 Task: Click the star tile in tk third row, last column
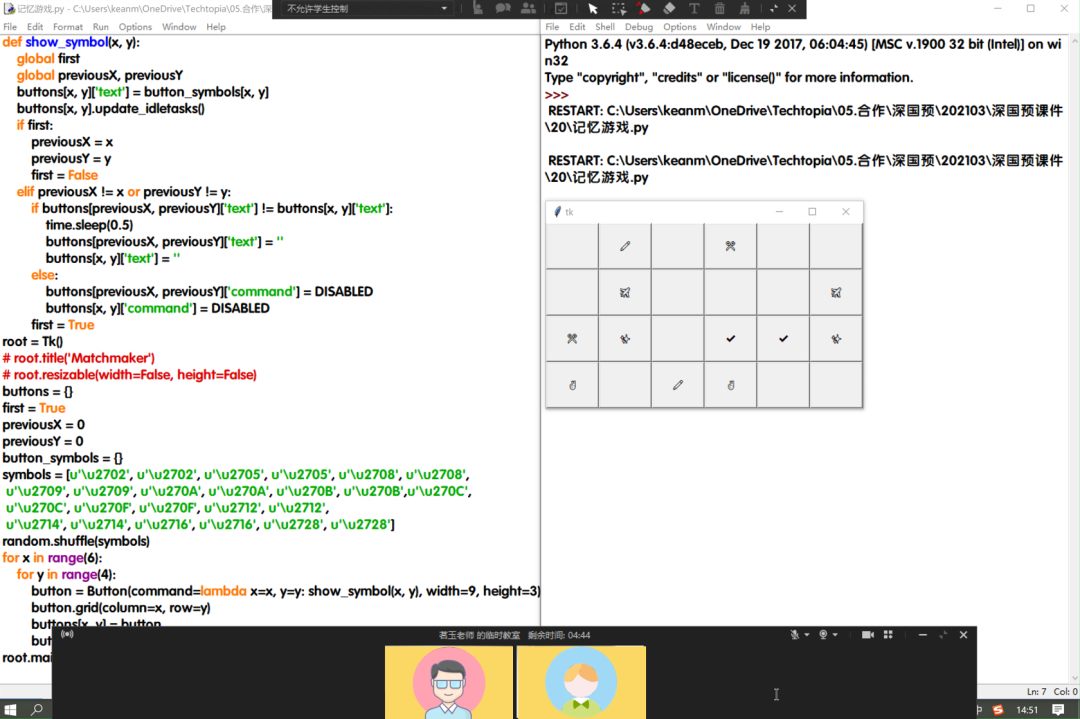[835, 339]
